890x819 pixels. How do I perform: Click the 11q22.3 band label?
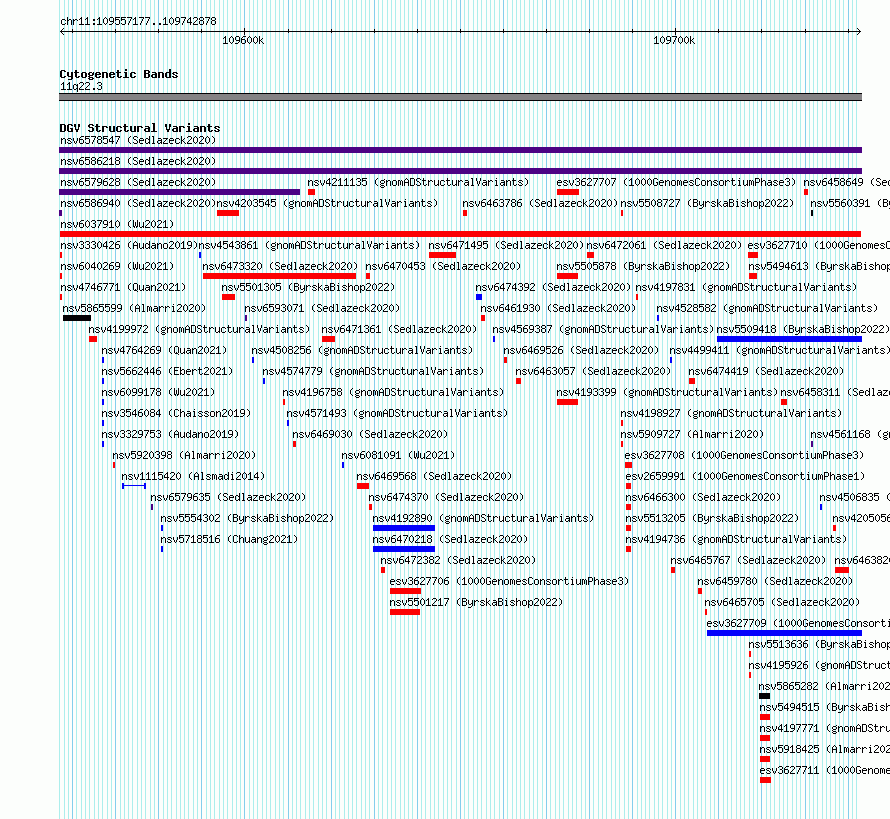(81, 86)
